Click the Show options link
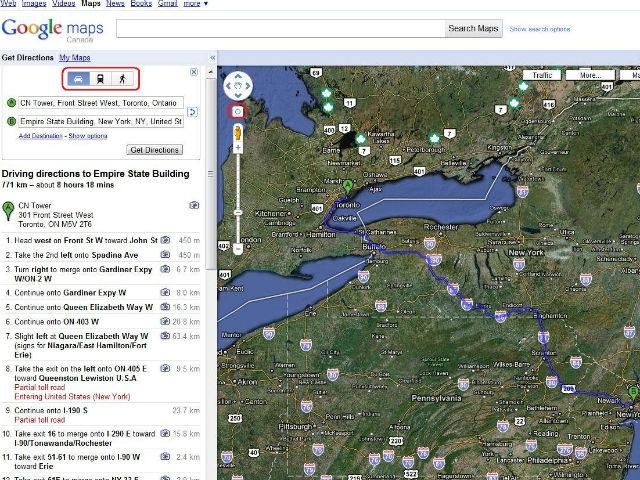The image size is (640, 480). 87,135
